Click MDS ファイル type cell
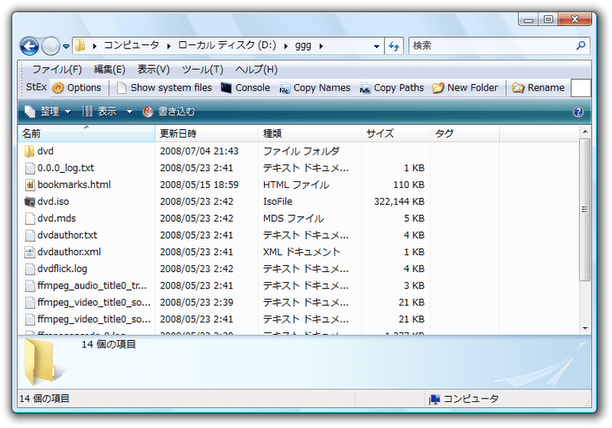Viewport: 612px width, 428px height. click(x=294, y=218)
